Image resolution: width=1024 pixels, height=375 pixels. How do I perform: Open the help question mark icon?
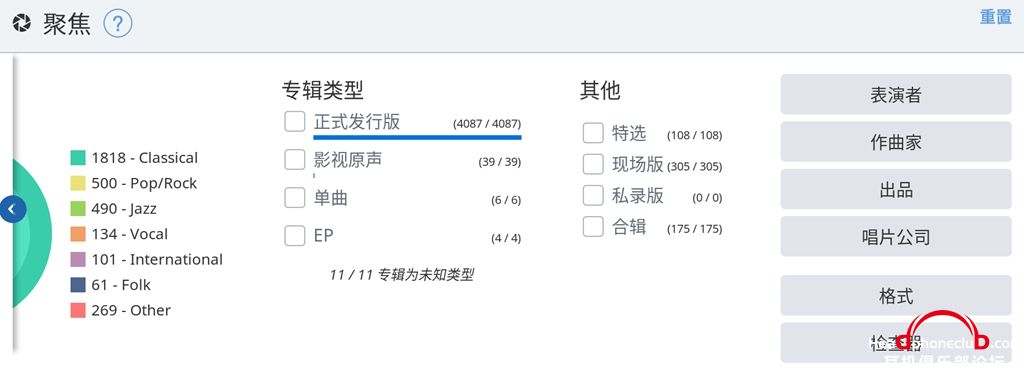coord(118,25)
